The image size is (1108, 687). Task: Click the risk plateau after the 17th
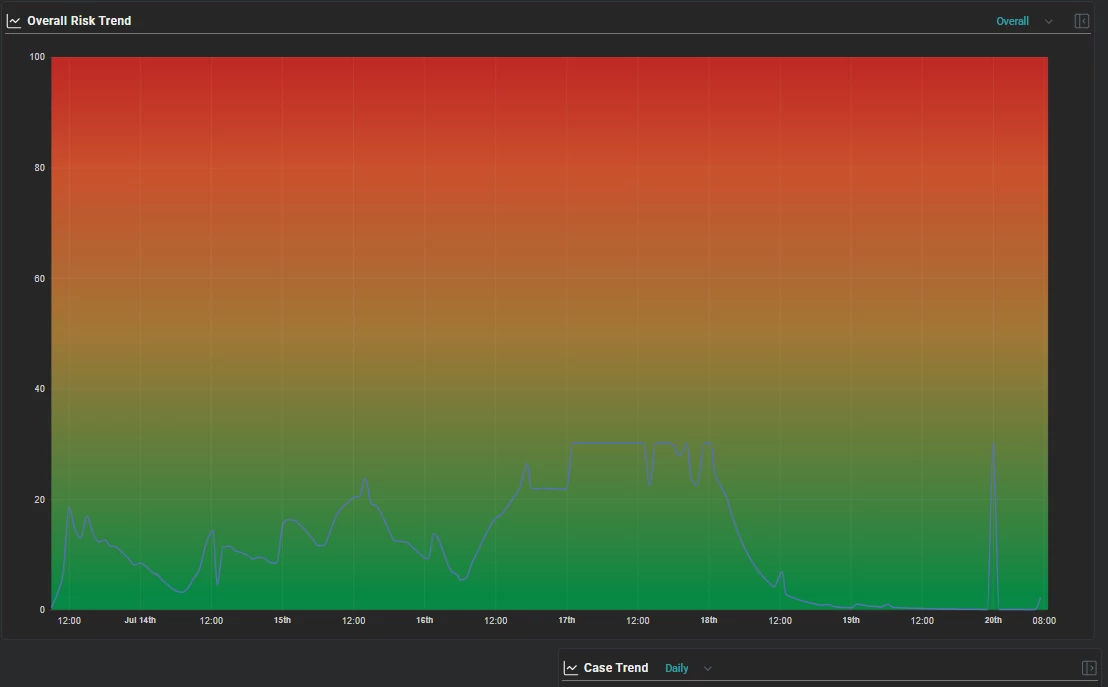[x=608, y=443]
